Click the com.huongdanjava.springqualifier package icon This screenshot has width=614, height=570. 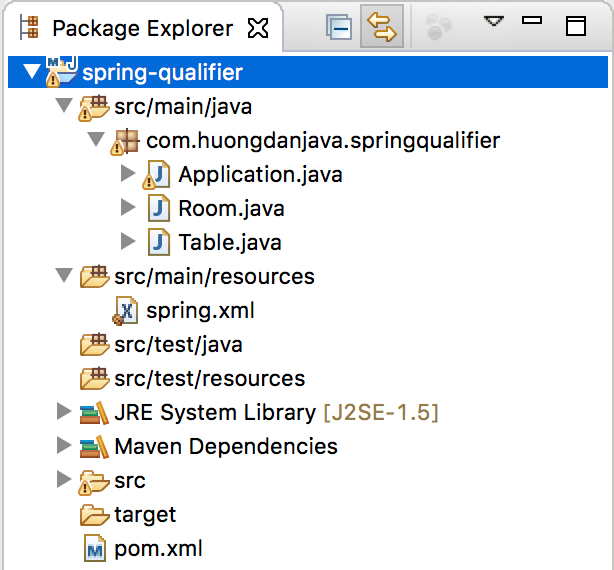pos(125,142)
